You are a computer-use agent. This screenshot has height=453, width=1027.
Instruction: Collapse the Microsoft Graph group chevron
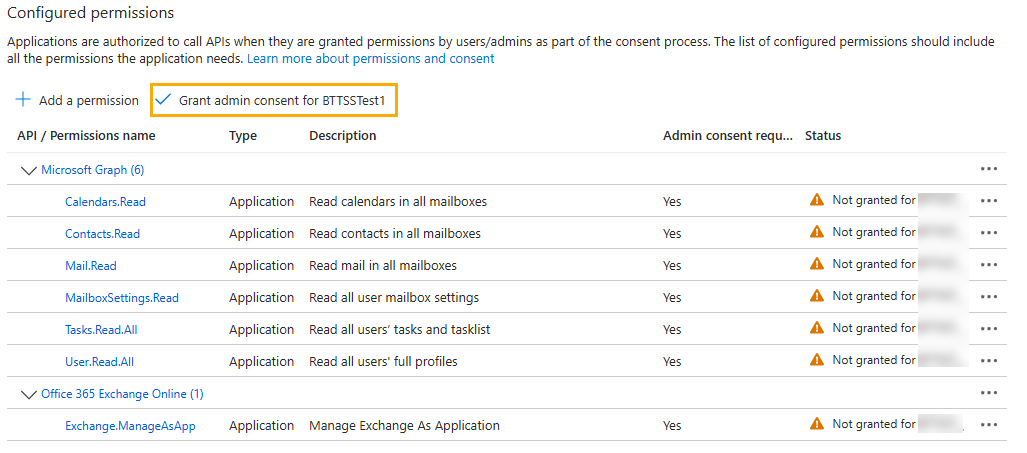pyautogui.click(x=29, y=171)
